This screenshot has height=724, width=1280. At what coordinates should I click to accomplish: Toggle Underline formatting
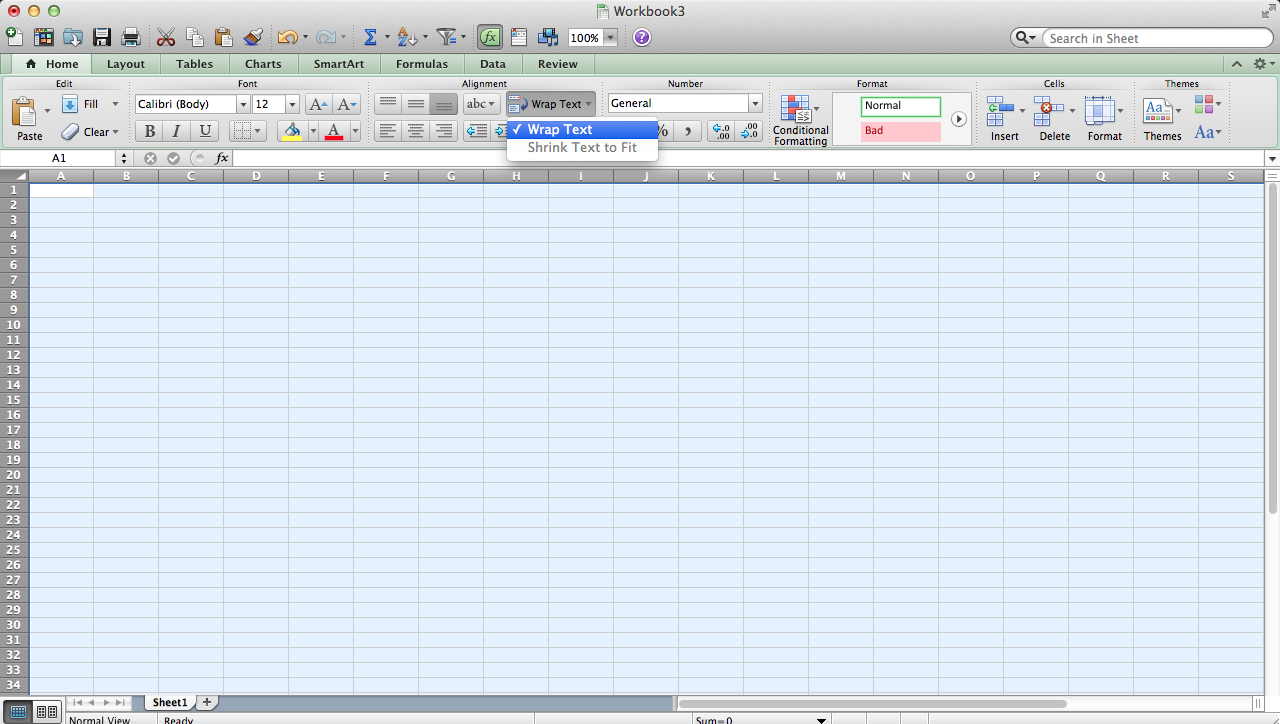(205, 131)
